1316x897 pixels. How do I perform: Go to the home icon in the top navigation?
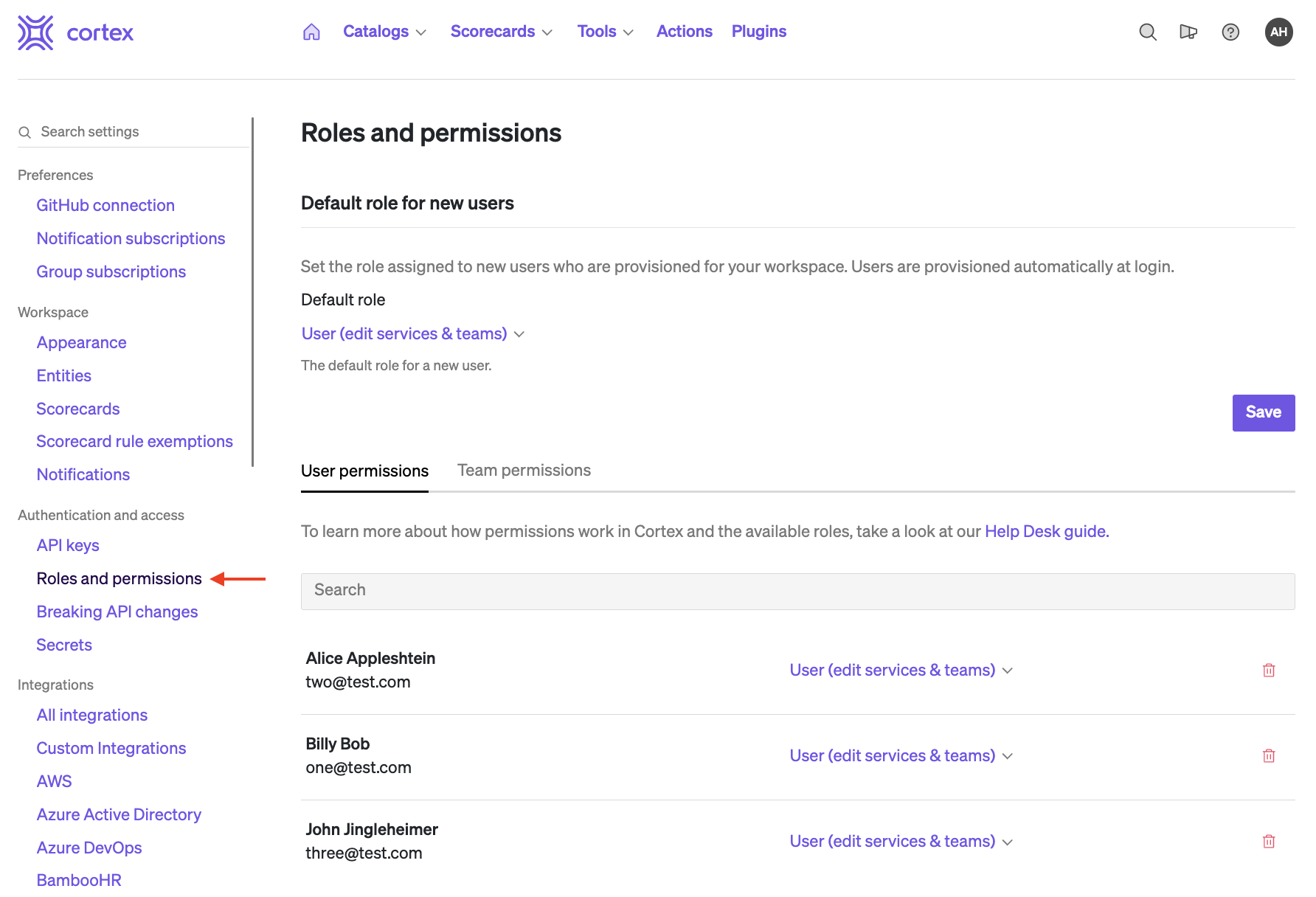click(x=311, y=32)
